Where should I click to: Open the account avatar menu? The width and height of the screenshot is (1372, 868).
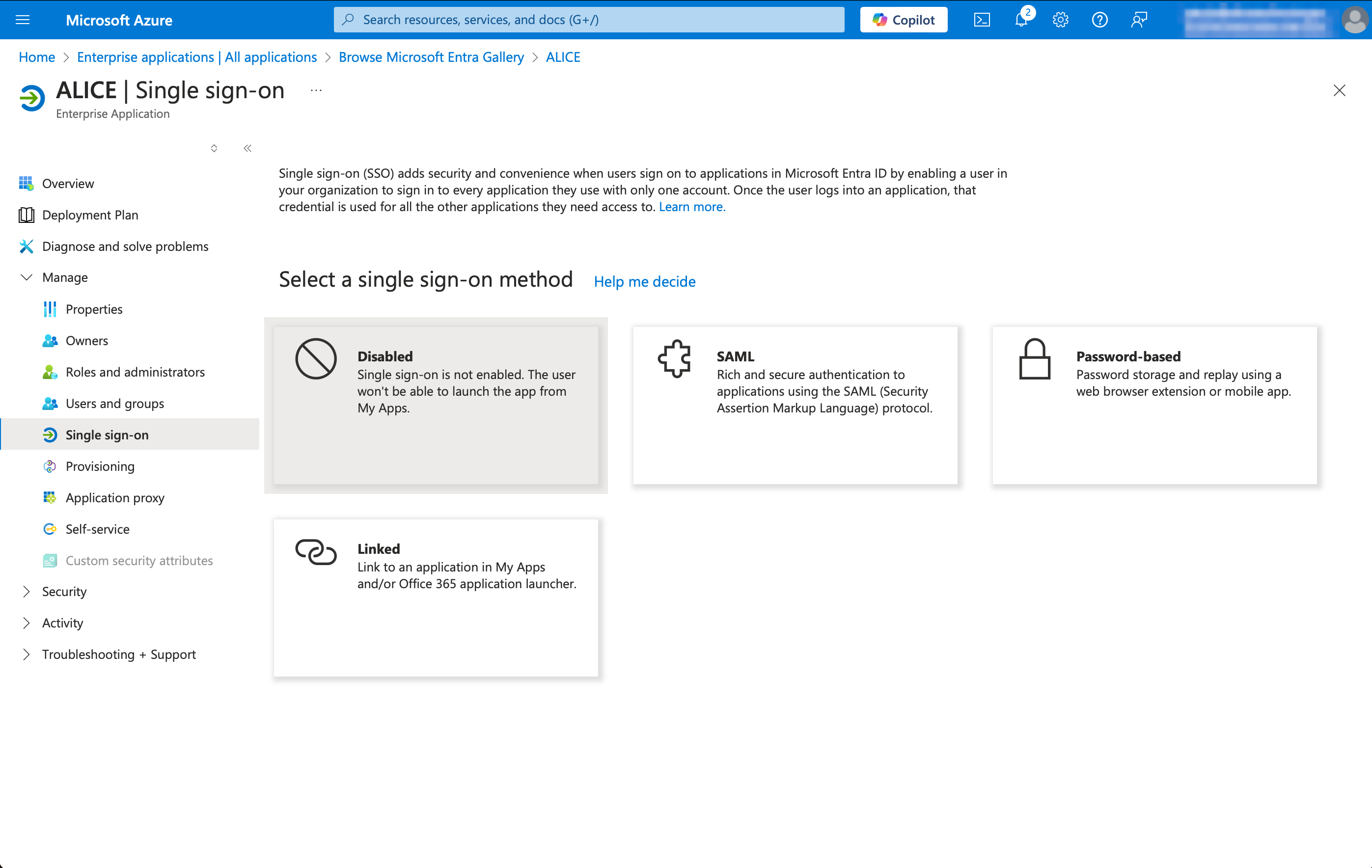point(1354,20)
